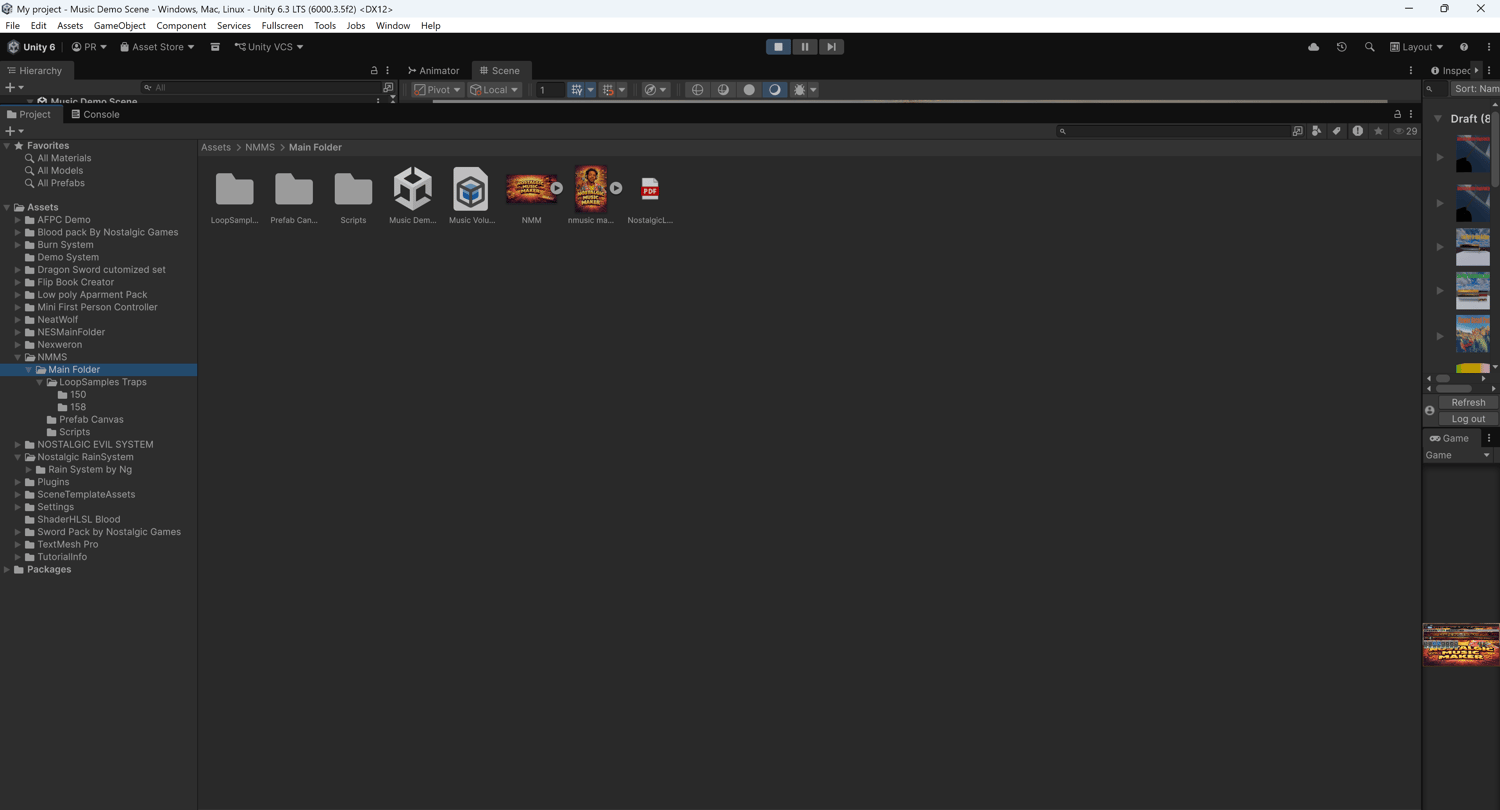Switch to the Scene tab
This screenshot has width=1500, height=810.
click(499, 71)
